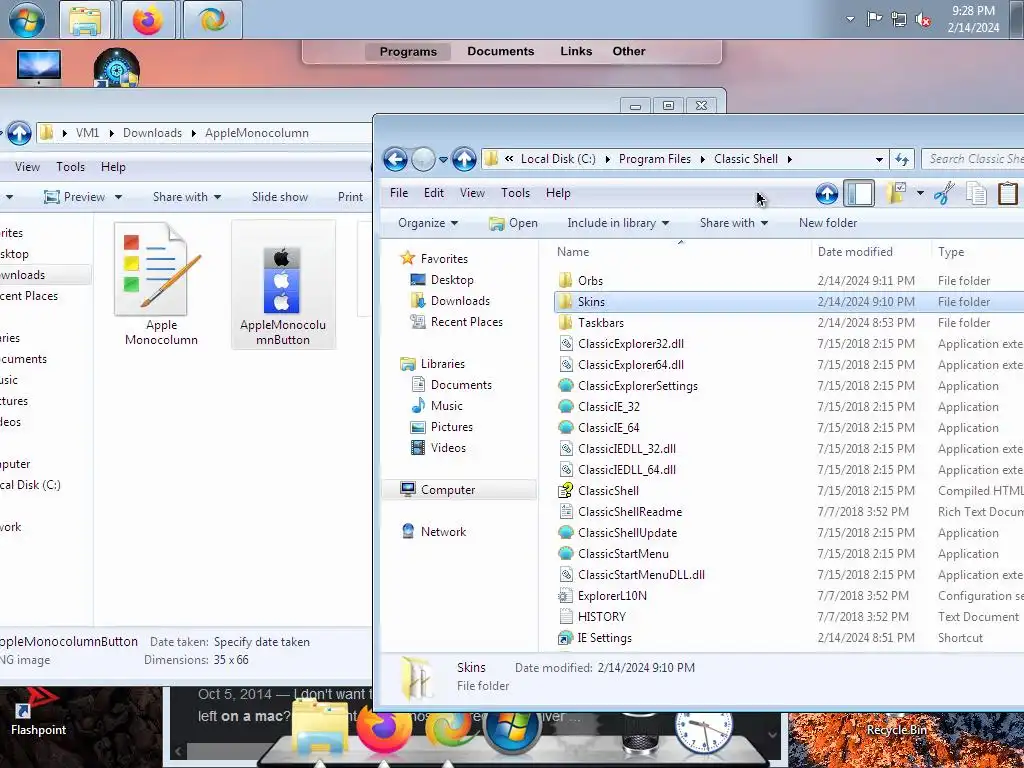Click the Open button in the command bar
The image size is (1024, 768).
click(513, 223)
